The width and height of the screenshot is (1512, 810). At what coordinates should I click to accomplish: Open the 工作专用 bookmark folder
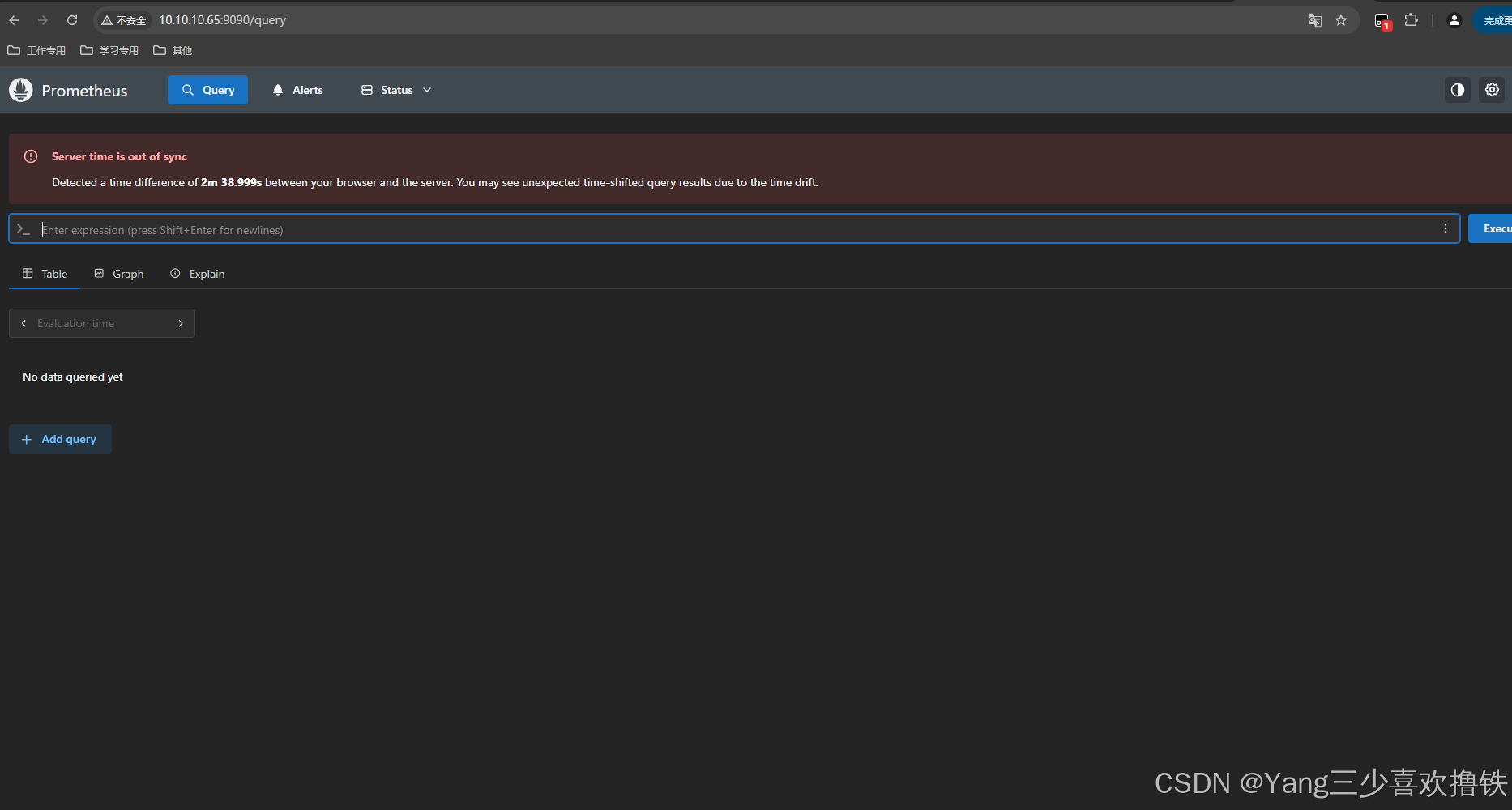tap(36, 50)
